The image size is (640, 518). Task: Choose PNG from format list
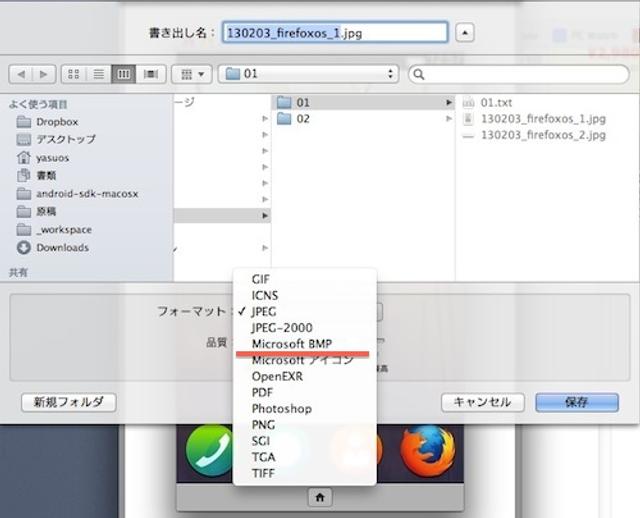264,425
